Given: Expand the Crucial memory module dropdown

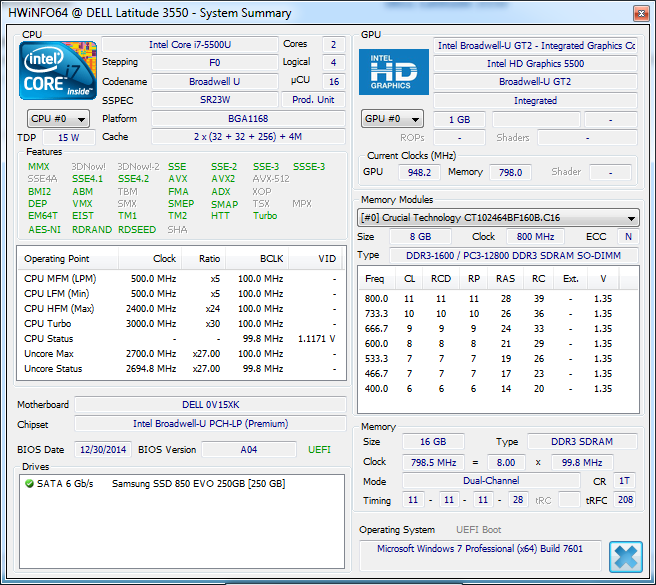Looking at the screenshot, I should pyautogui.click(x=498, y=218).
